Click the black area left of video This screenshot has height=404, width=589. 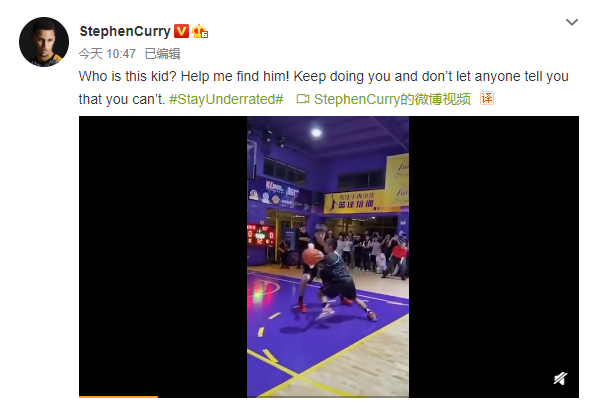(163, 256)
